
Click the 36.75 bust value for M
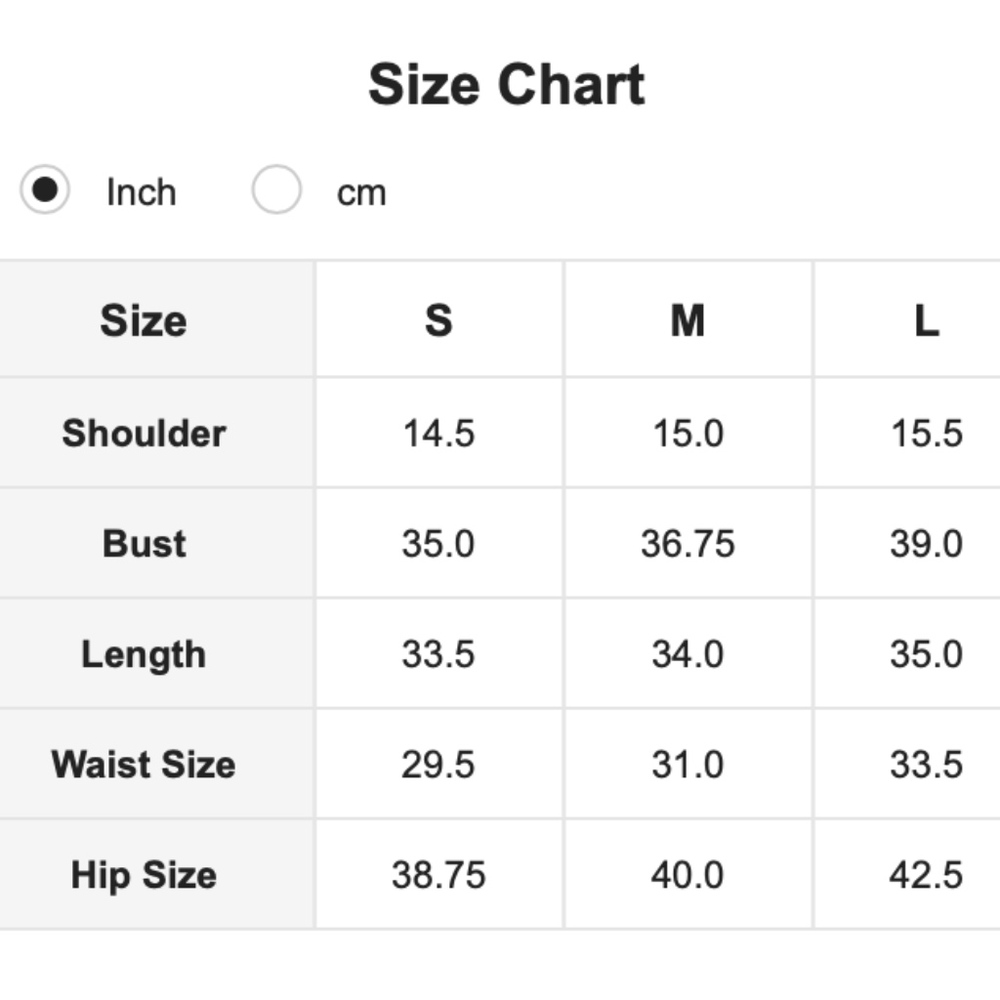[x=687, y=543]
